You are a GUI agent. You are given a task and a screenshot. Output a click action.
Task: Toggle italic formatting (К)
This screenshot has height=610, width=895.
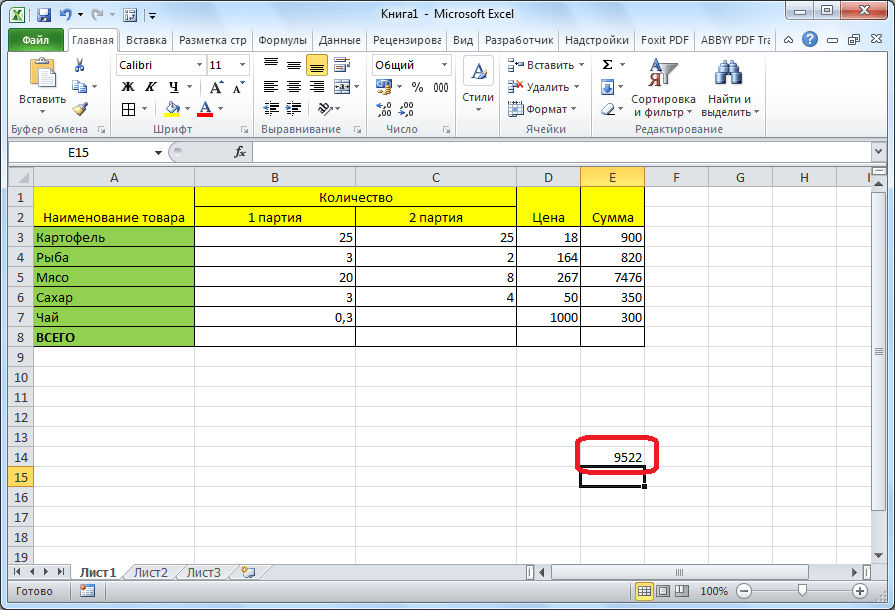coord(151,87)
